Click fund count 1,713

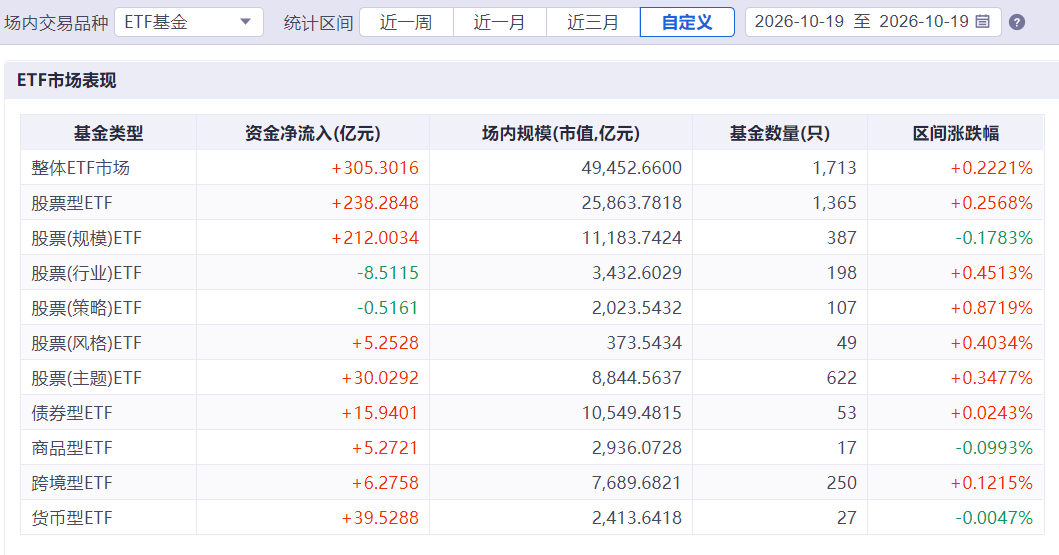tap(835, 167)
